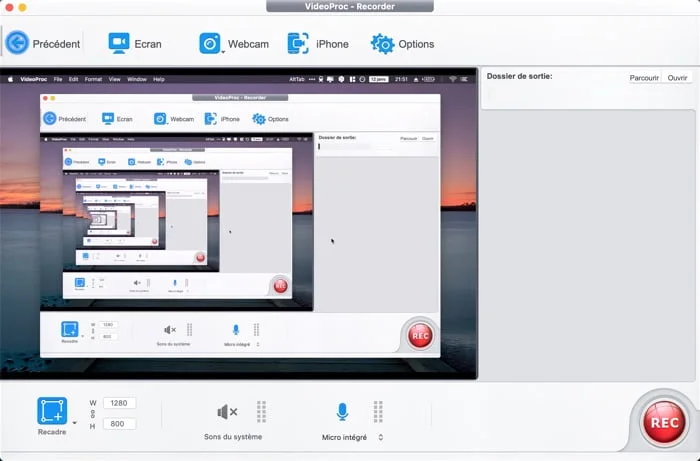Select the Ecran screen recording icon
This screenshot has width=700, height=461.
pyautogui.click(x=119, y=43)
